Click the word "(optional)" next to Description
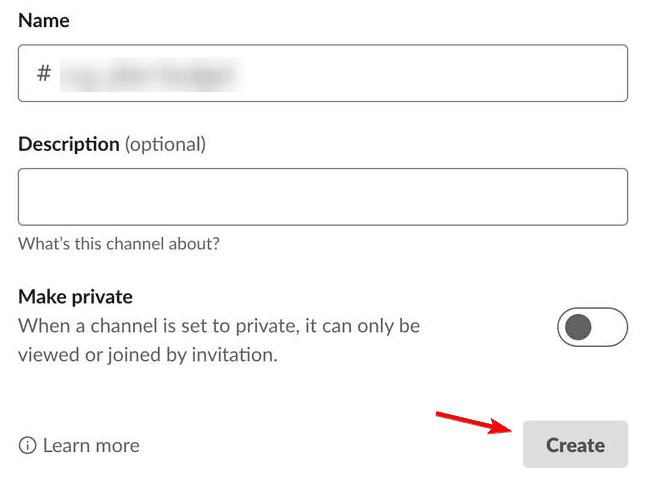 (165, 145)
